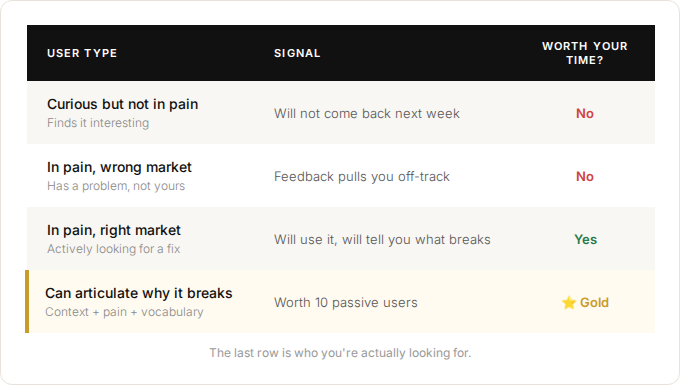Click 'Feedback pulls you off-track' text
This screenshot has width=680, height=385.
click(x=362, y=176)
